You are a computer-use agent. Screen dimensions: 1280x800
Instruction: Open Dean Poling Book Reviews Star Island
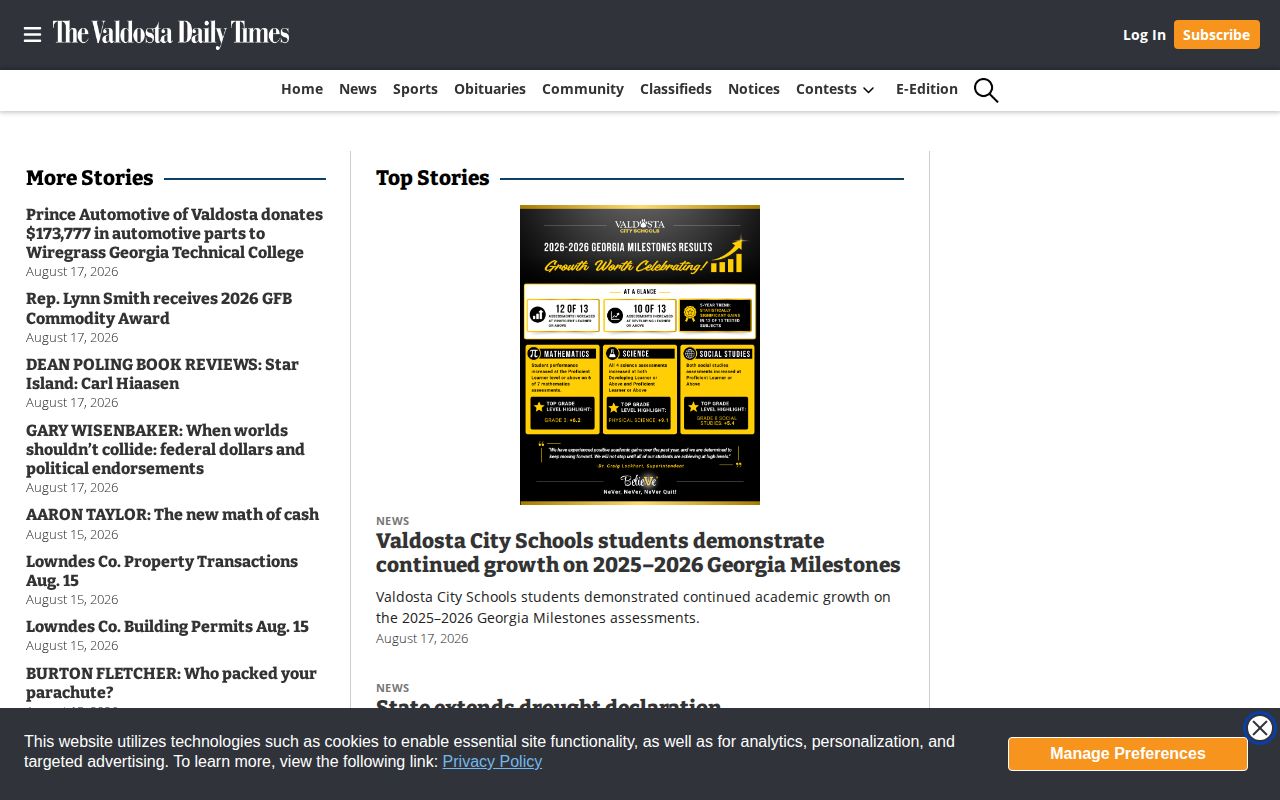pos(162,374)
